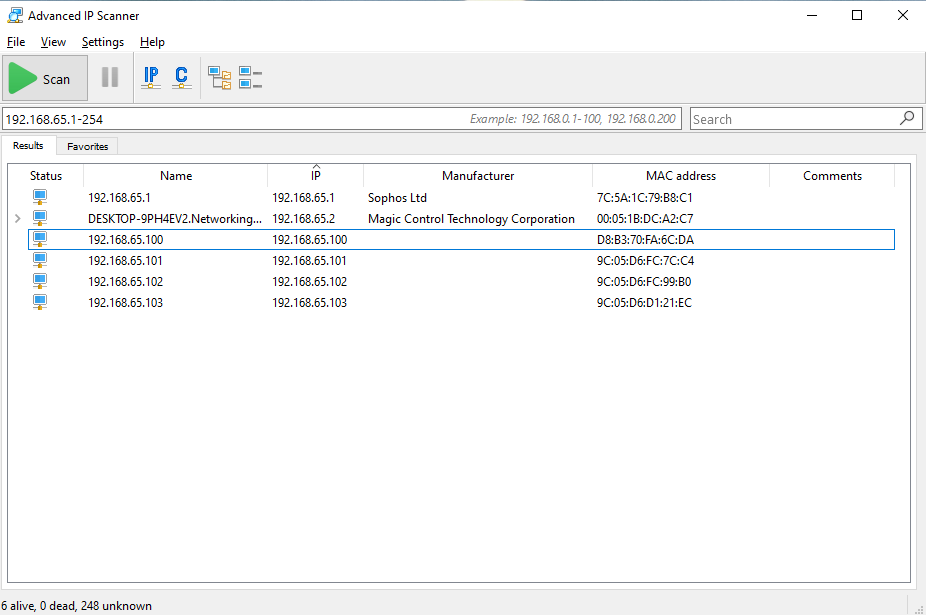Click MAC address 9C:05:D6:FC:7C:C4
This screenshot has width=926, height=615.
tap(645, 261)
